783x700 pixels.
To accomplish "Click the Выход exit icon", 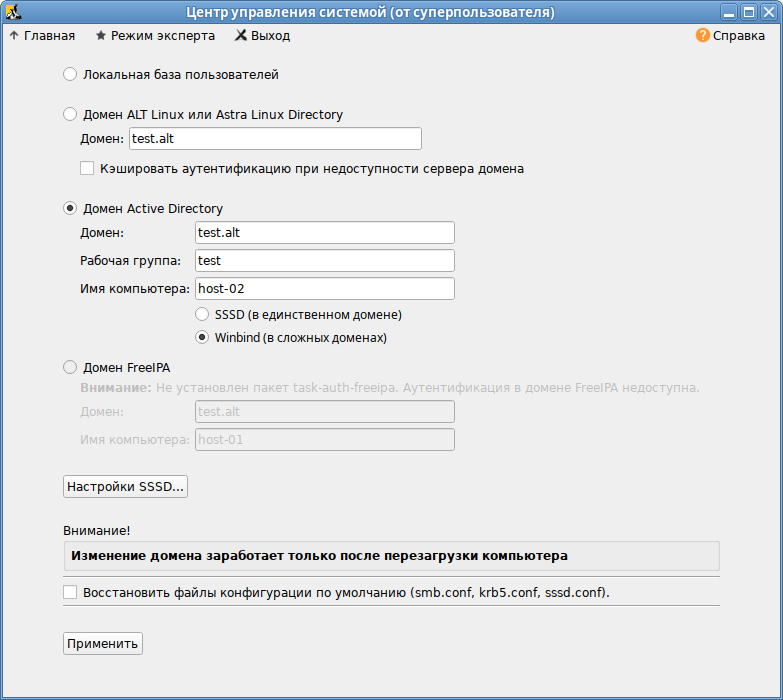I will click(x=241, y=35).
